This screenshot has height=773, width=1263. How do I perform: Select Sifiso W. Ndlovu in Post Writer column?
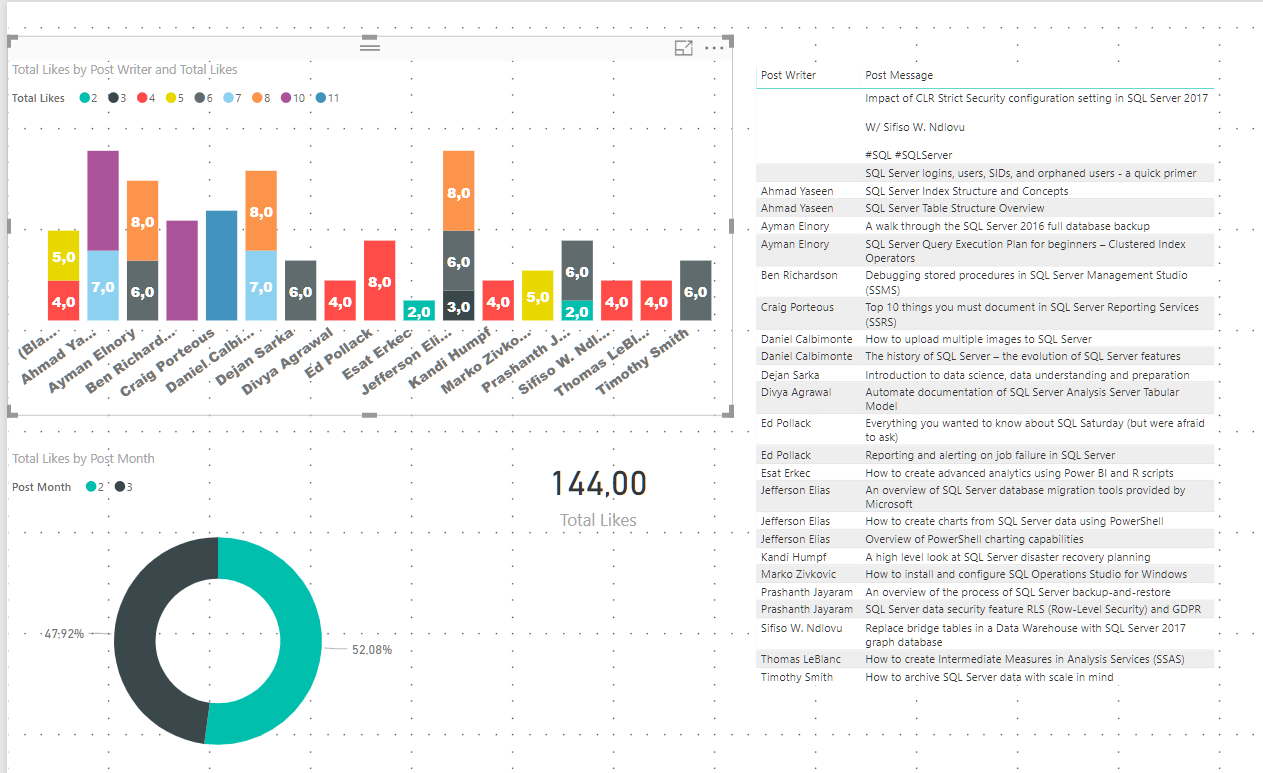802,628
